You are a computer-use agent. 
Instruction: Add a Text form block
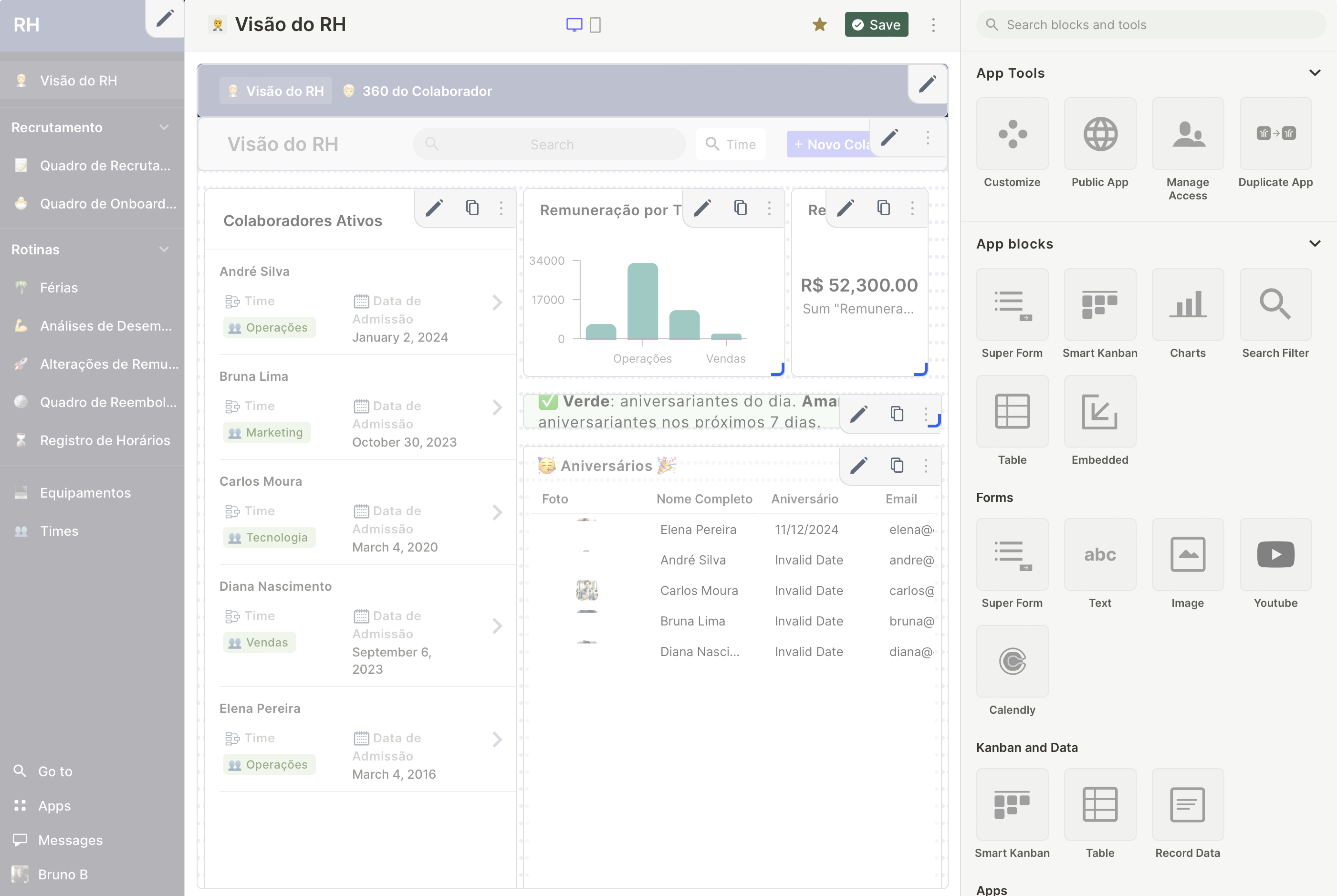(1100, 554)
